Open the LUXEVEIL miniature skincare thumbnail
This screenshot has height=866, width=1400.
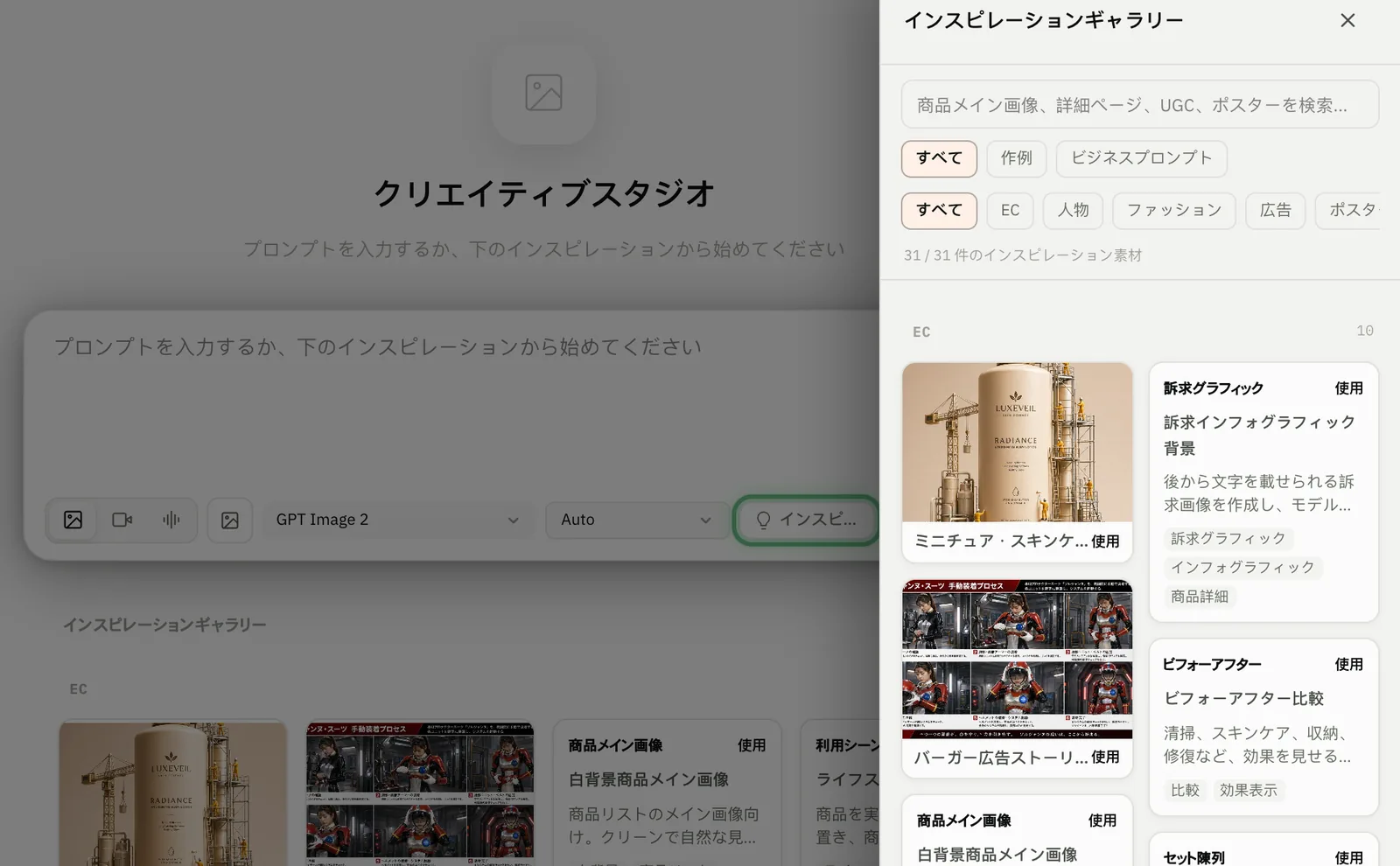[x=1017, y=443]
